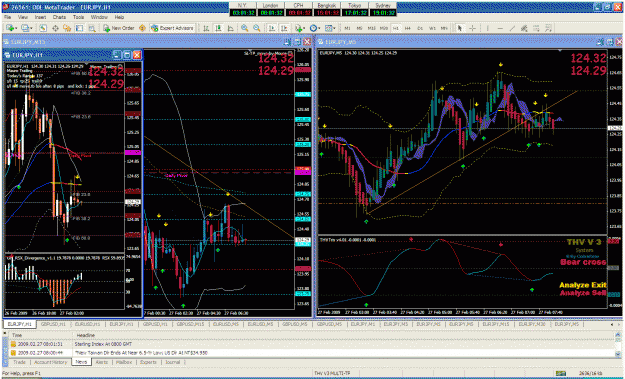Toggle Expert Advisors on or off
Image resolution: width=625 pixels, height=379 pixels.
point(172,28)
